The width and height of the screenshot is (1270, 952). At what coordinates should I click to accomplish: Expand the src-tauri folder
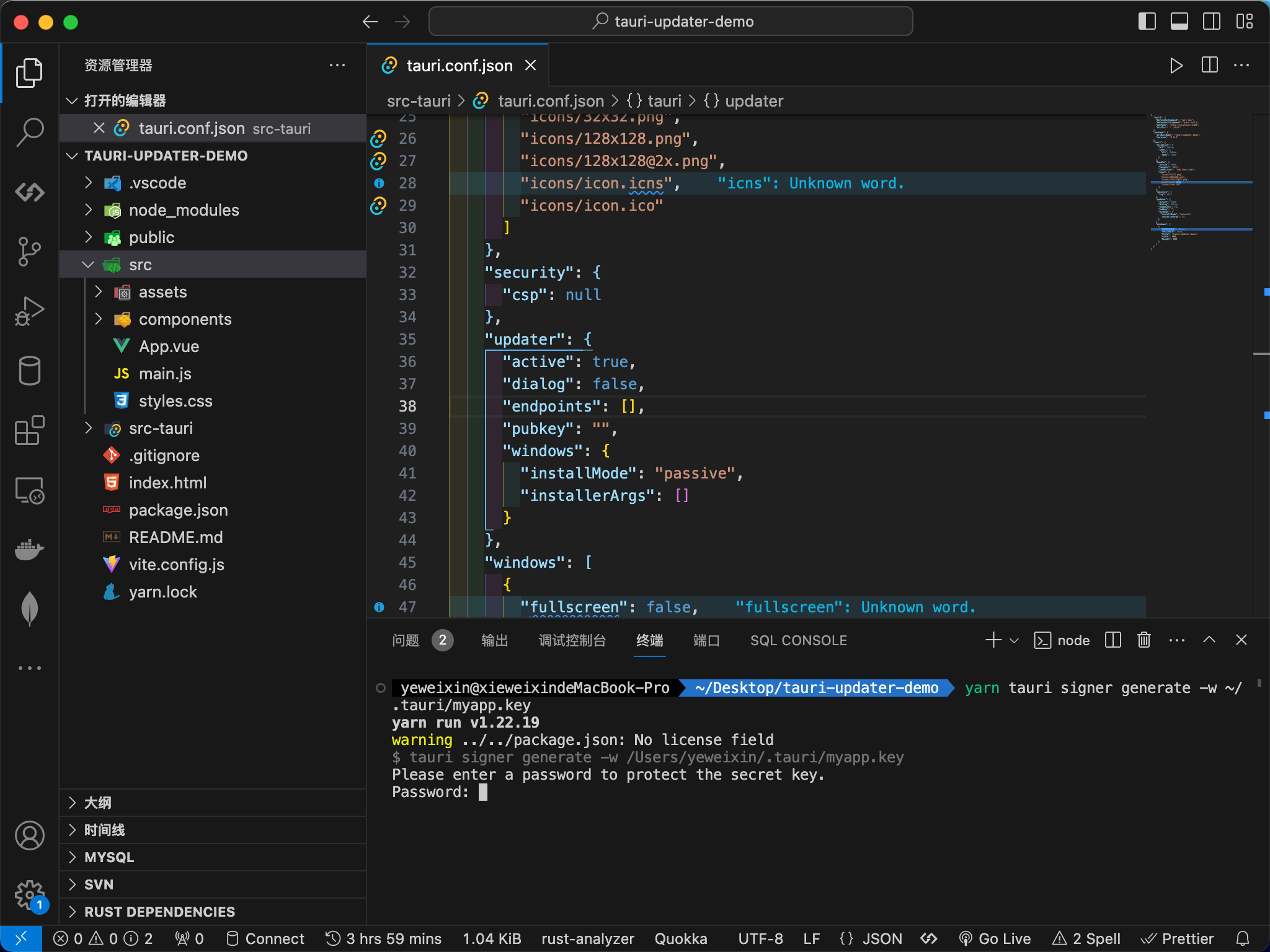click(89, 428)
